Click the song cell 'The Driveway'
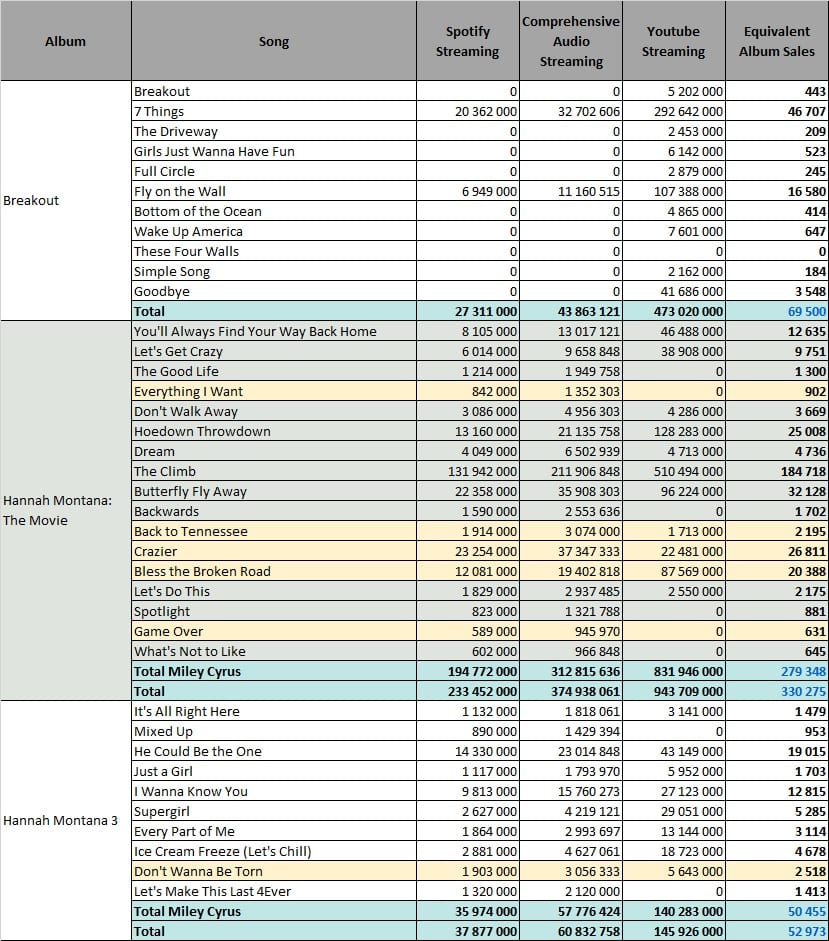 point(274,131)
